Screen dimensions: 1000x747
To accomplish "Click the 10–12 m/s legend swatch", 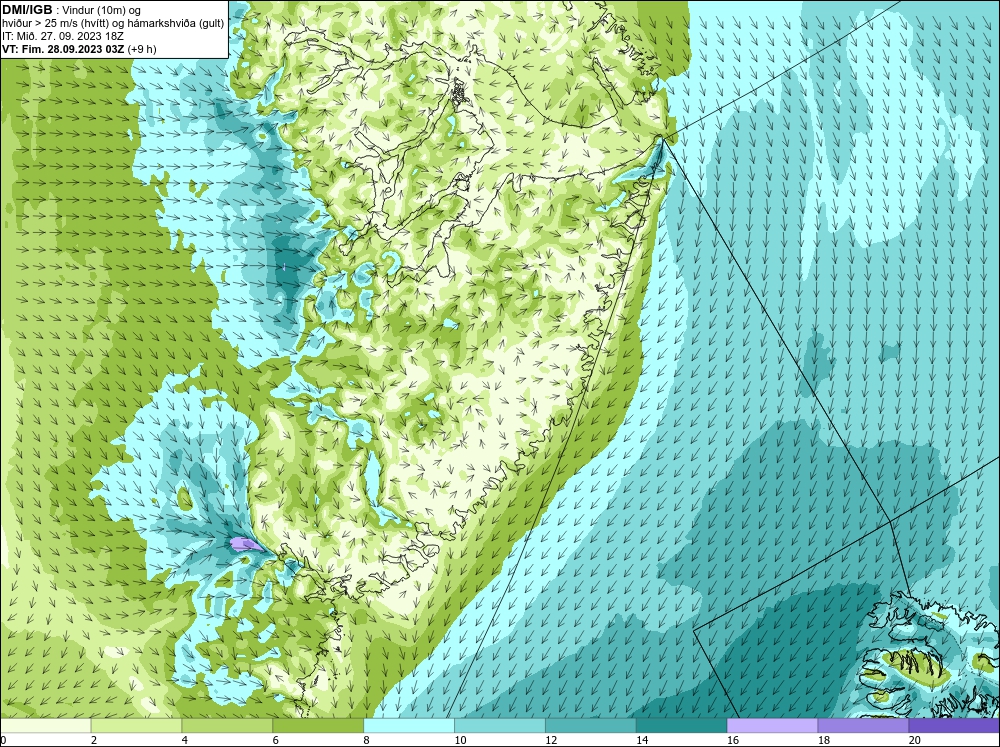I will [499, 726].
